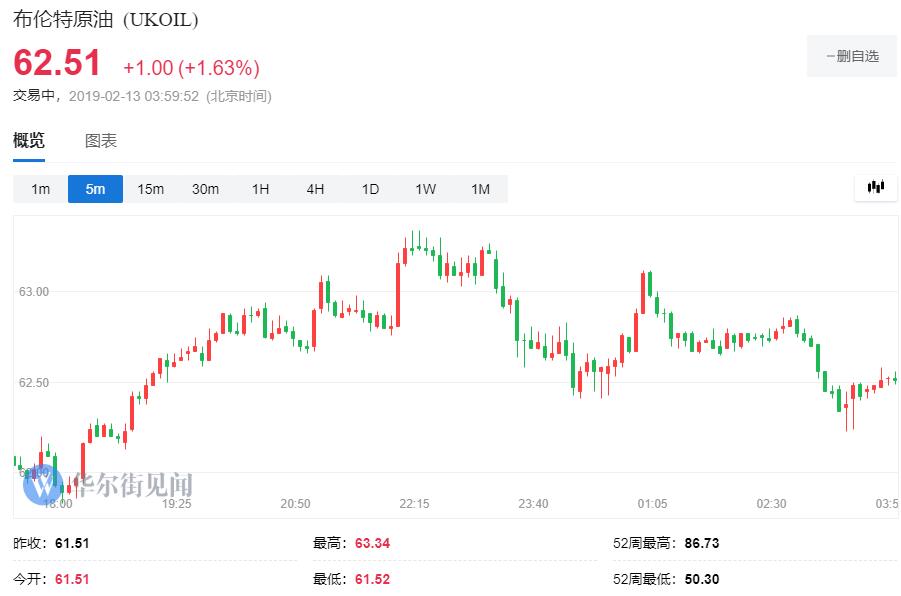Image resolution: width=901 pixels, height=596 pixels.
Task: Switch chart to 1D daily view
Action: pos(370,189)
